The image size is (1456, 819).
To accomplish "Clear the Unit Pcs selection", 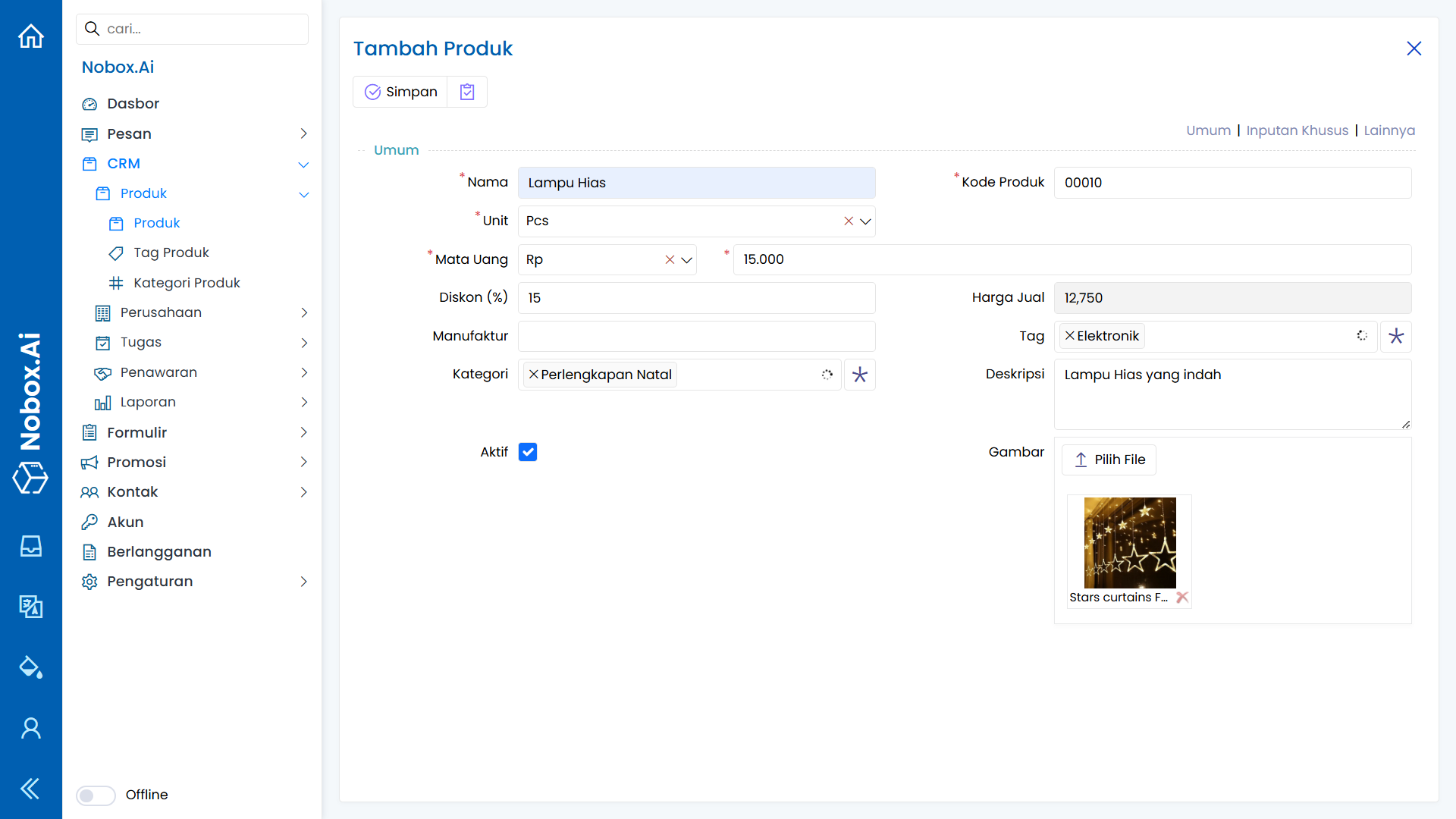I will [x=849, y=221].
